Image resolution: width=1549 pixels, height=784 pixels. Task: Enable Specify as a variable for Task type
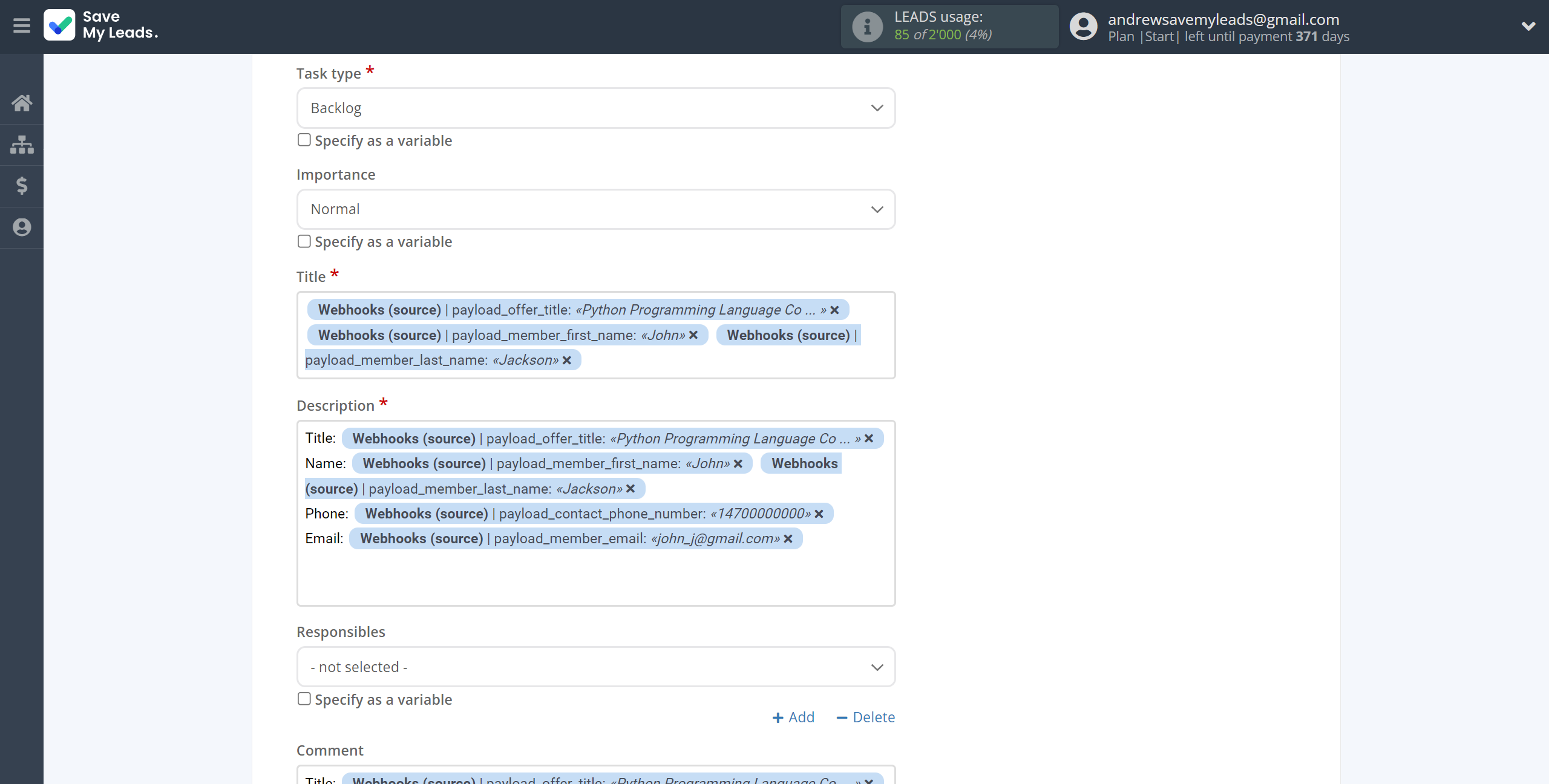click(x=304, y=140)
